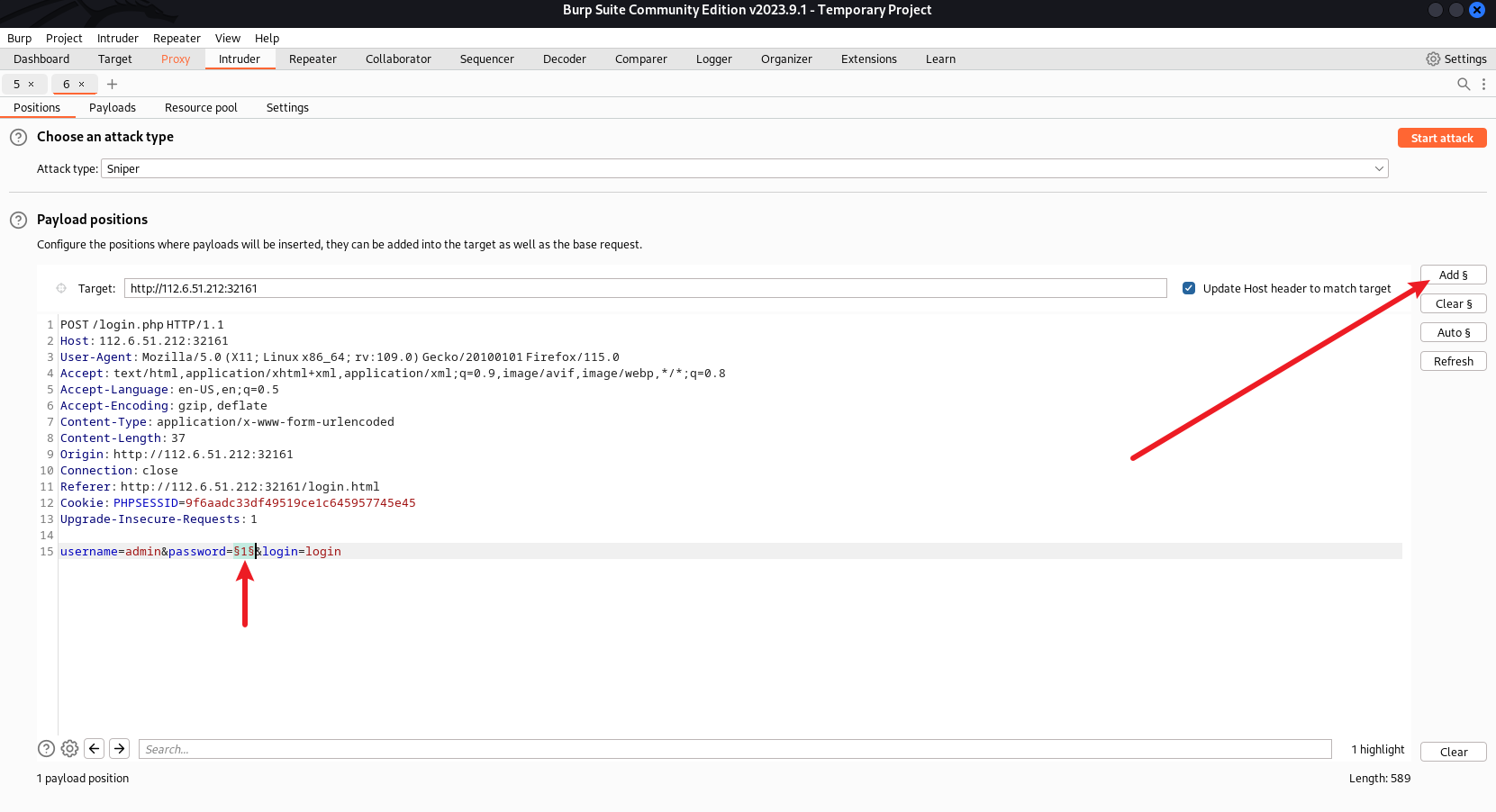Switch to the Decoder tab
Viewport: 1496px width, 812px height.
point(565,59)
